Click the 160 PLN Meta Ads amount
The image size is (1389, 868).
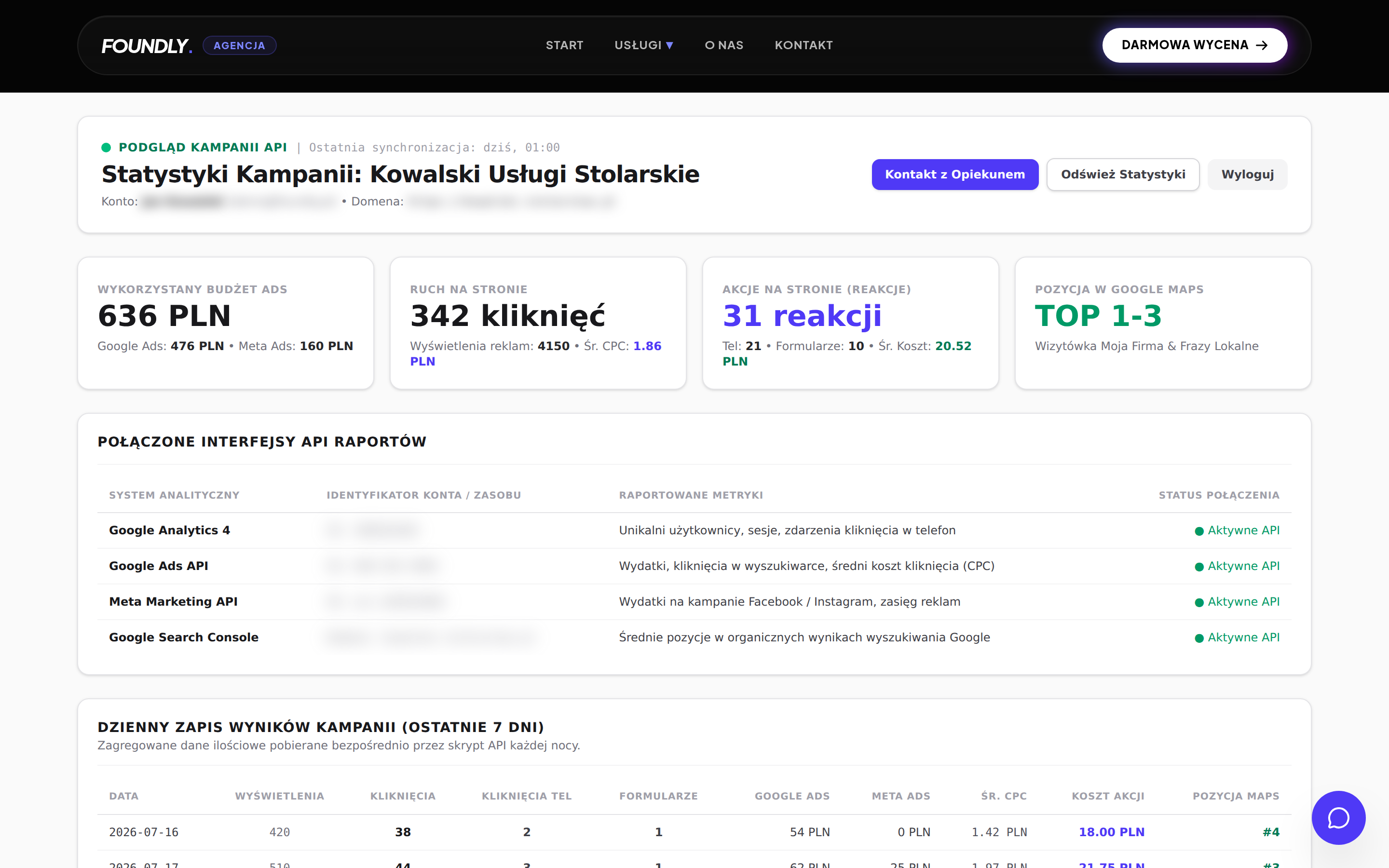[x=326, y=346]
